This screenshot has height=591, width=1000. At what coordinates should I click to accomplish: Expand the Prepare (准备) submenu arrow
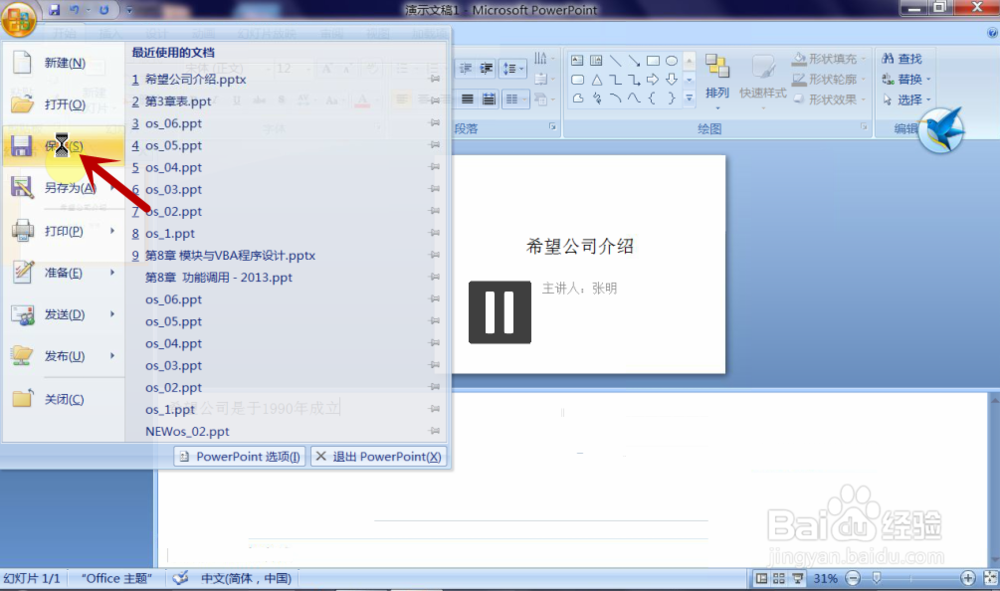pyautogui.click(x=113, y=273)
